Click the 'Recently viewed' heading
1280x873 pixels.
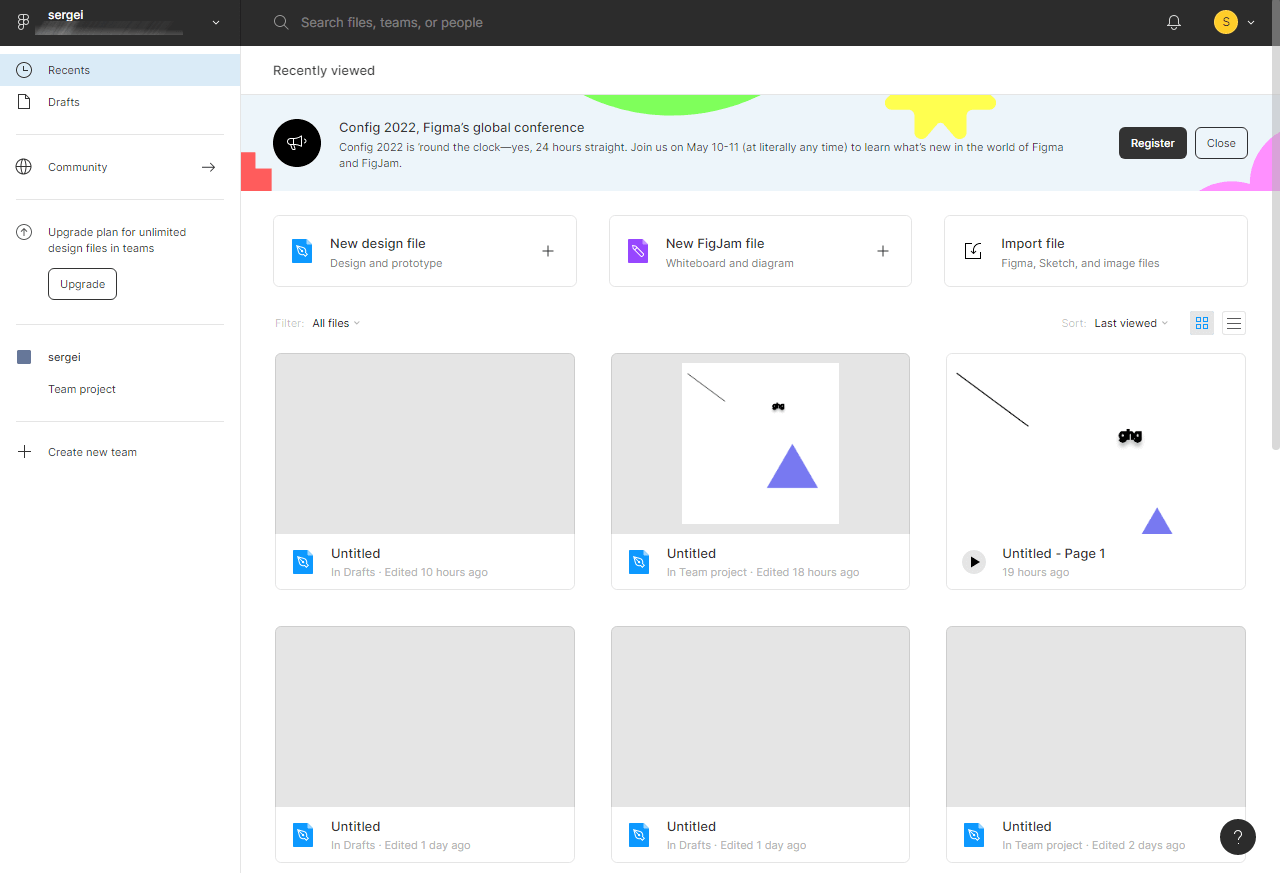324,71
